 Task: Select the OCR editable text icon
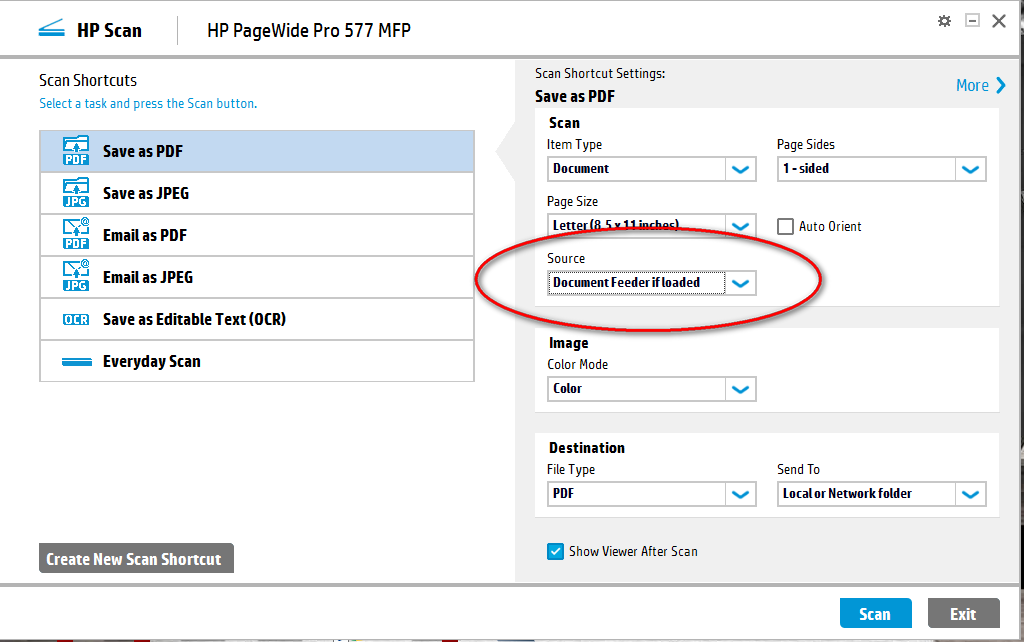point(75,319)
